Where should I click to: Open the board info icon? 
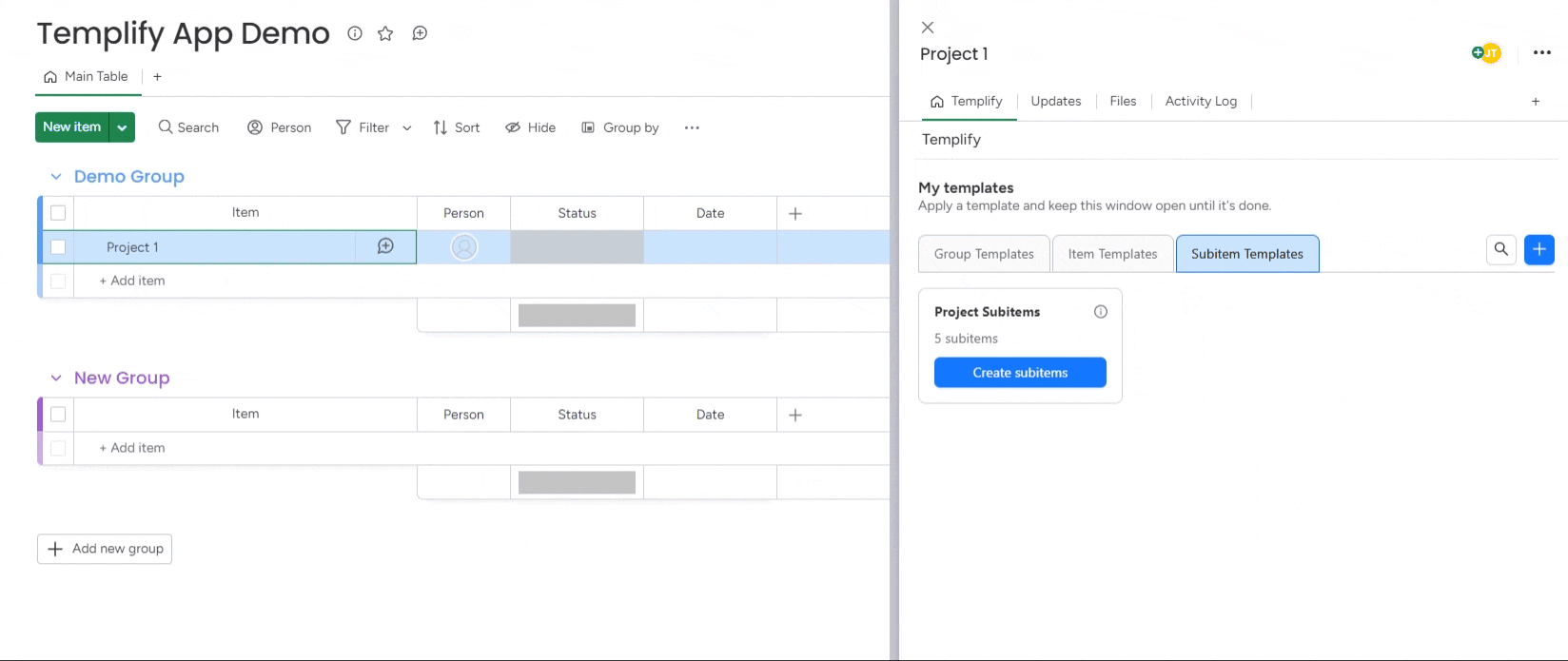coord(355,33)
